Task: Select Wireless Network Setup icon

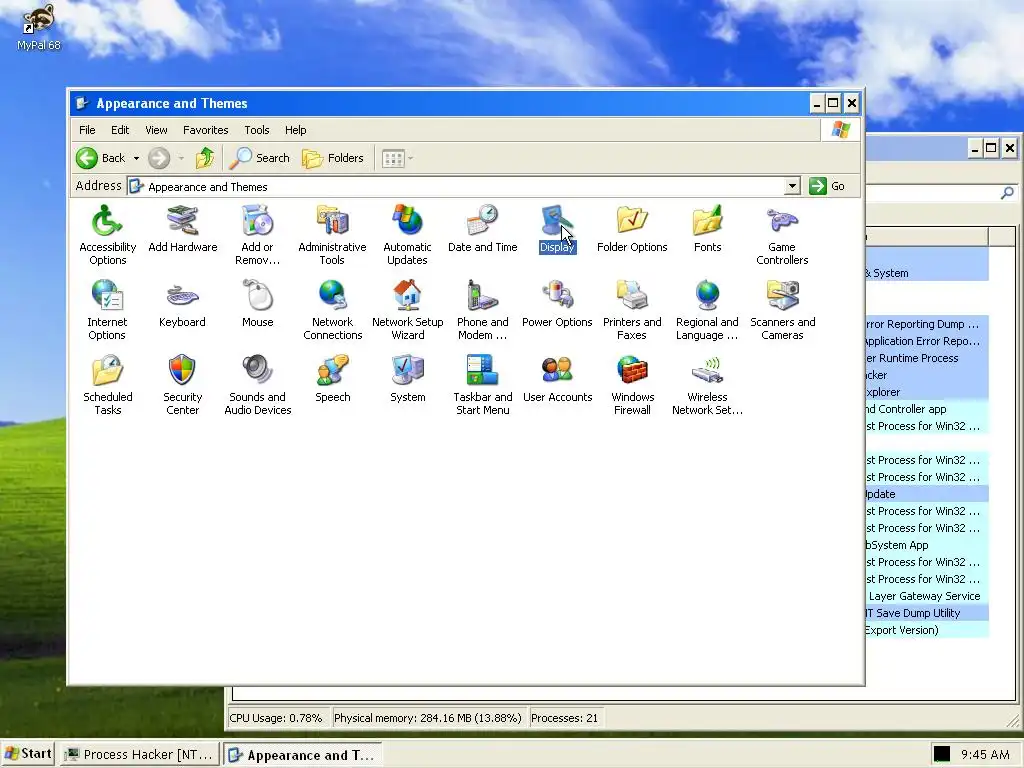Action: click(x=707, y=385)
